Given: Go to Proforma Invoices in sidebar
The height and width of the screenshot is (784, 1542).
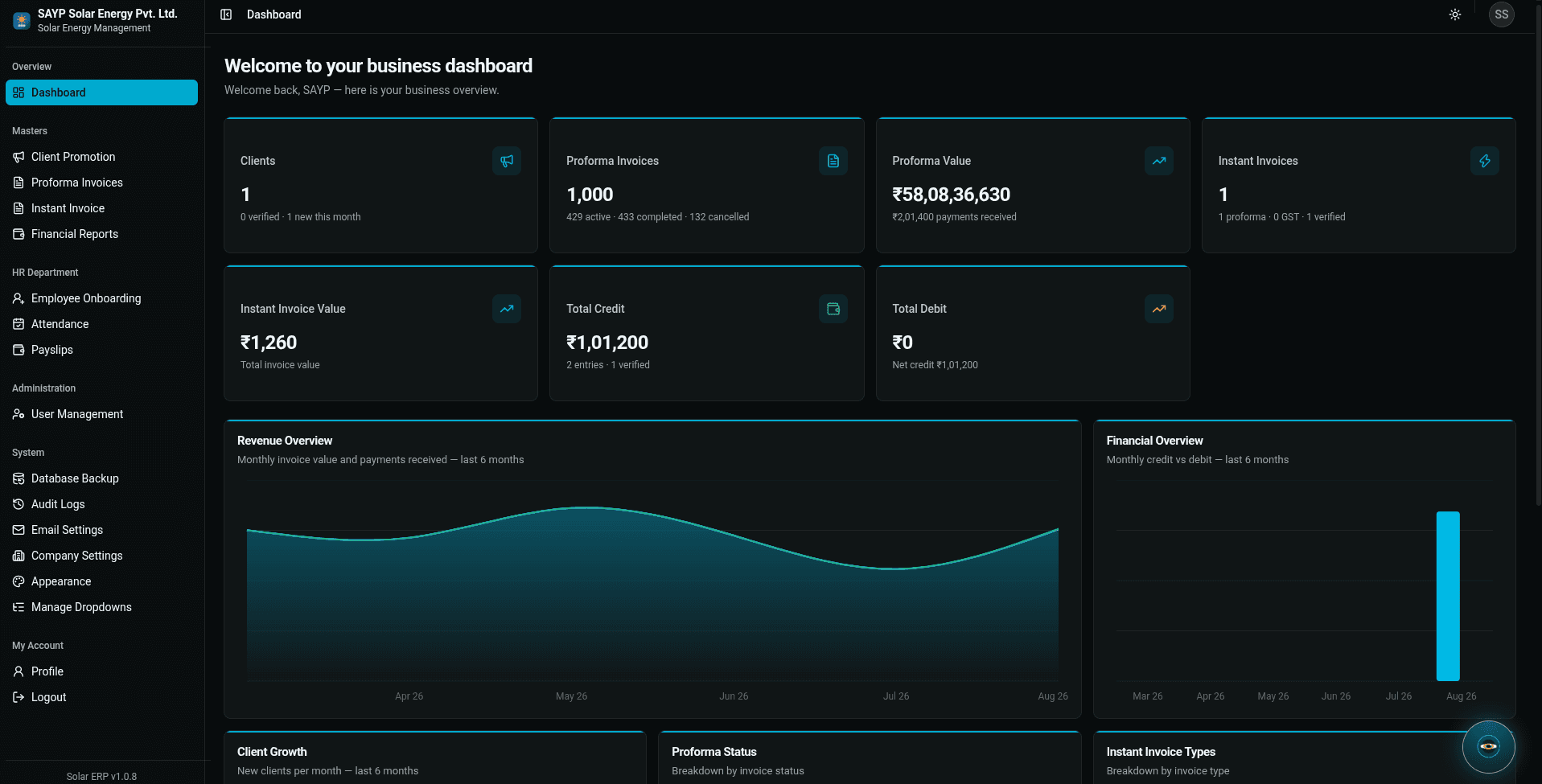Looking at the screenshot, I should pos(101,183).
